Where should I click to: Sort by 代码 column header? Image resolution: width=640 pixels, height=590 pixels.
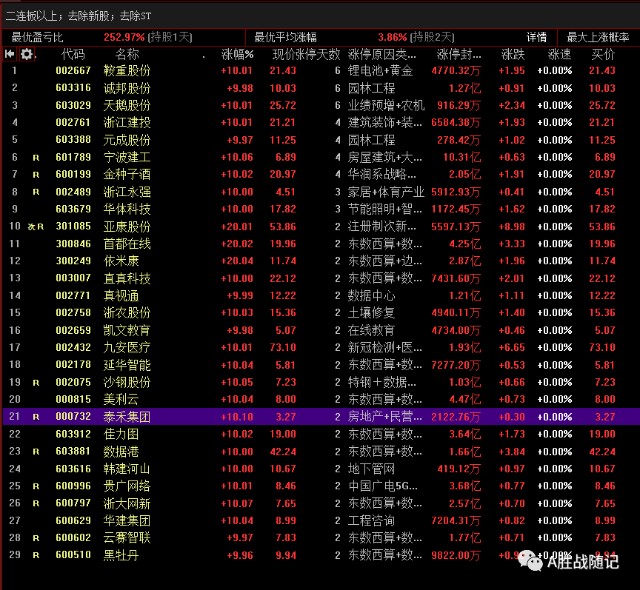(73, 54)
